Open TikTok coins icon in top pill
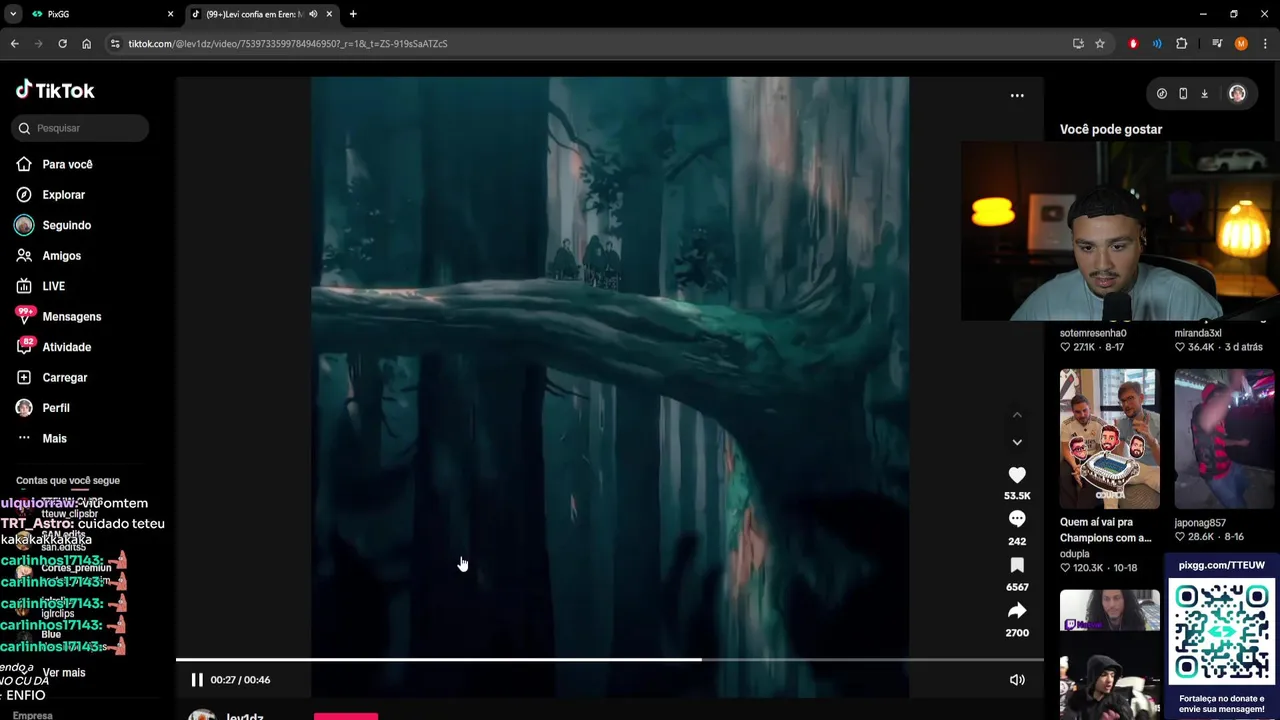The image size is (1280, 720). [x=1161, y=94]
